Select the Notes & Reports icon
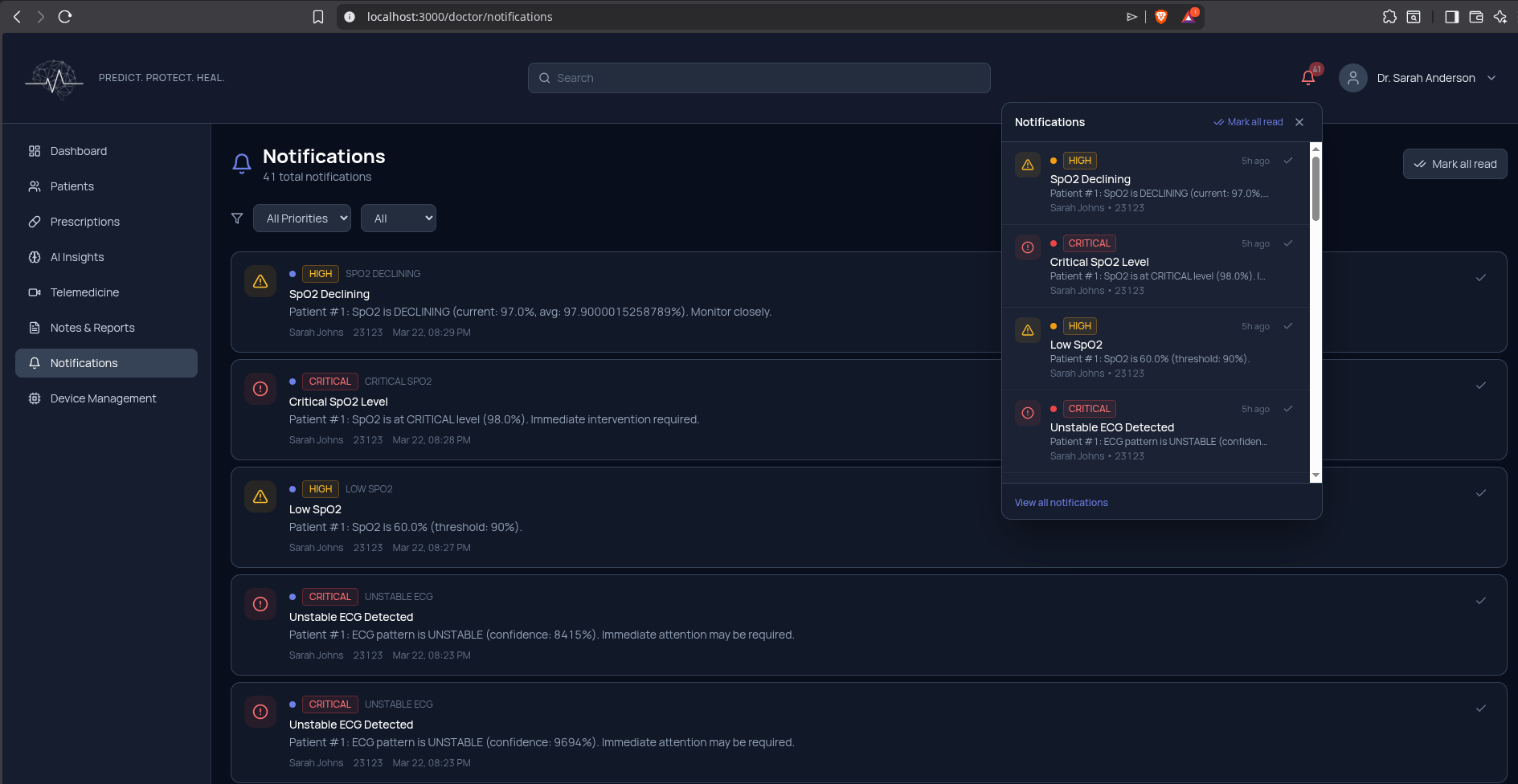The width and height of the screenshot is (1518, 784). tap(34, 327)
